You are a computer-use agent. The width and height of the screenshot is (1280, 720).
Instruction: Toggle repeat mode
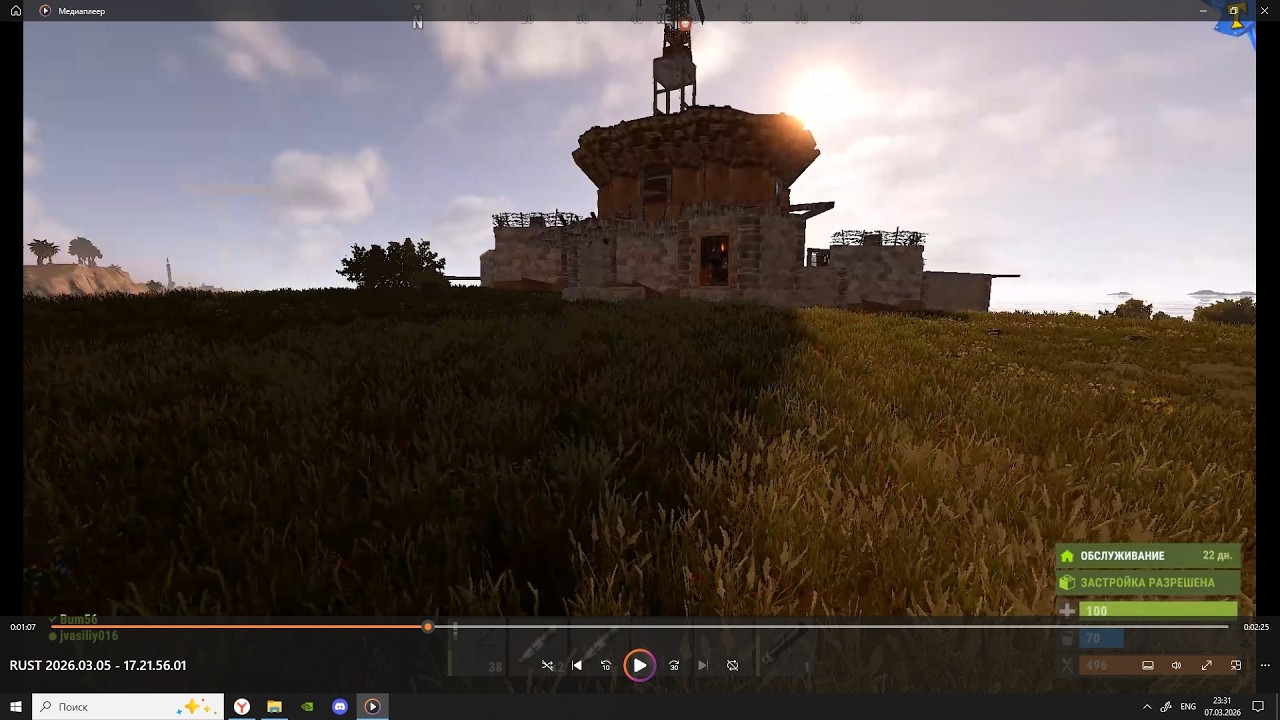point(733,665)
